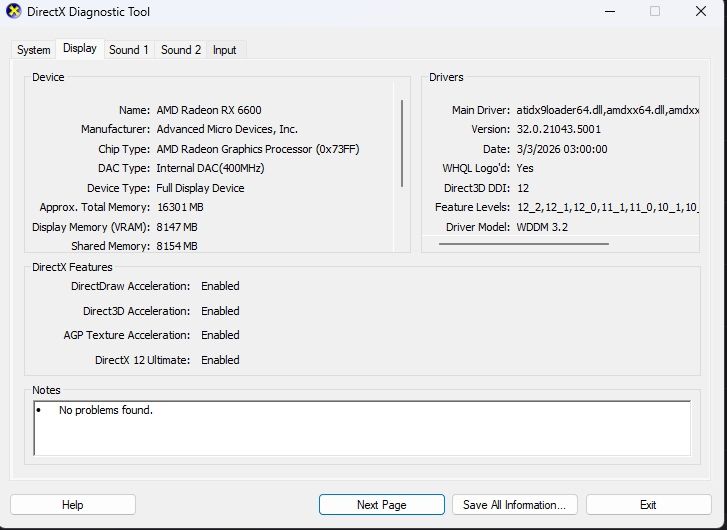
Task: Click the Feature Levels label
Action: coord(472,207)
